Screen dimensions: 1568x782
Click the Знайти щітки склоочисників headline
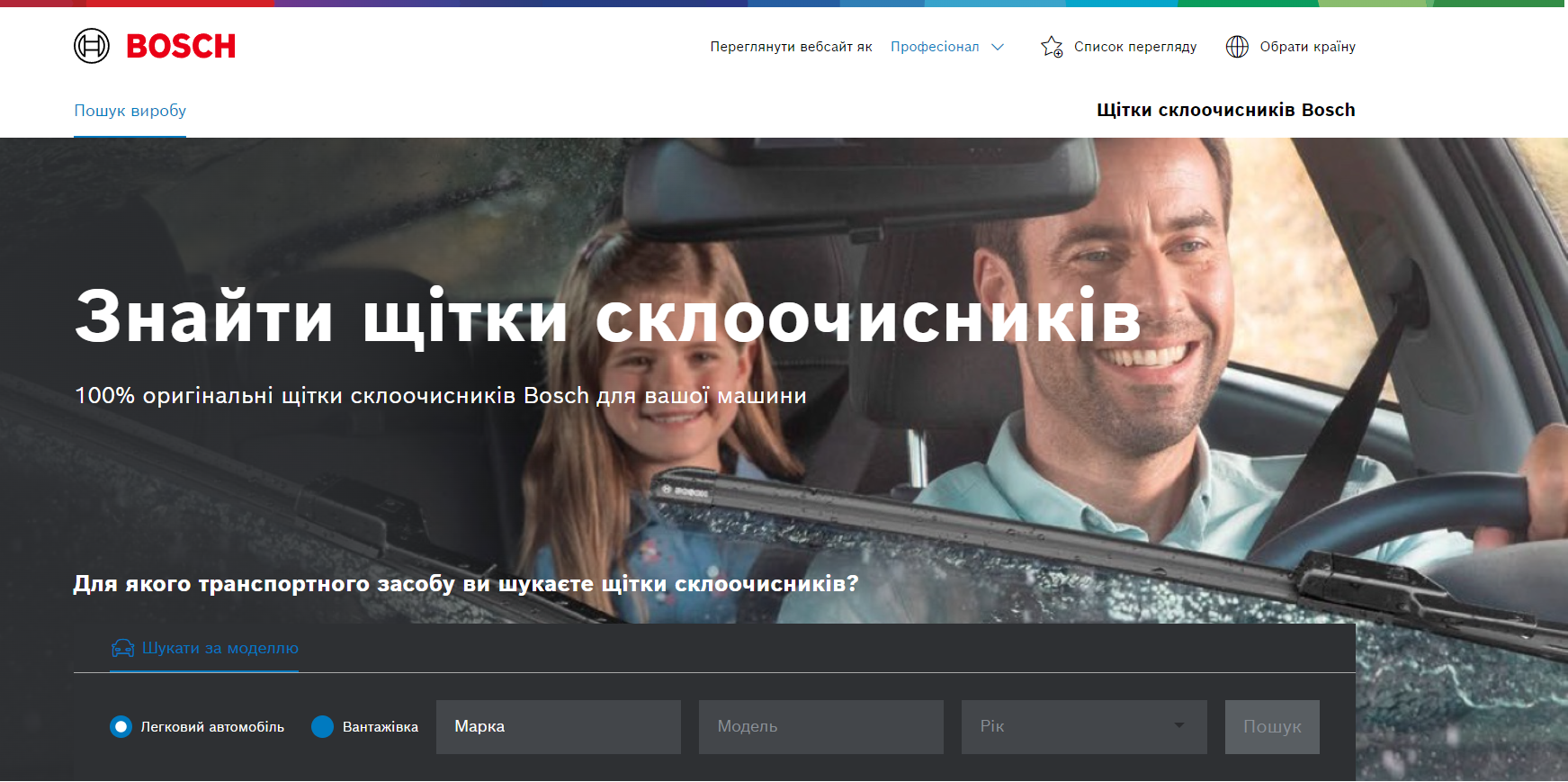click(x=608, y=317)
